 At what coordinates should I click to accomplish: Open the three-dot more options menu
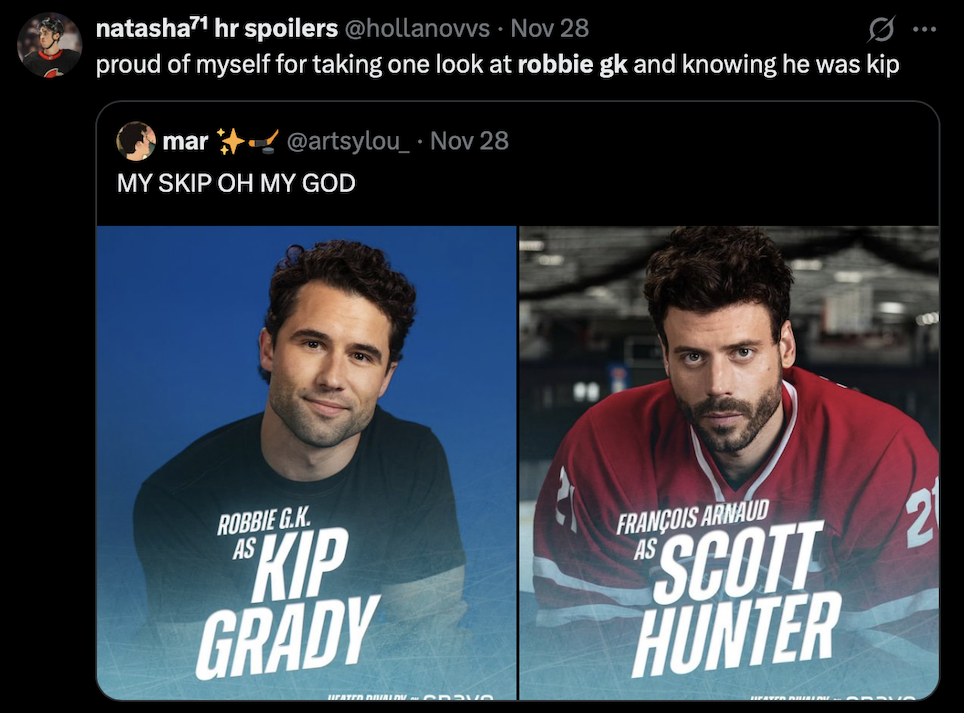(x=924, y=29)
